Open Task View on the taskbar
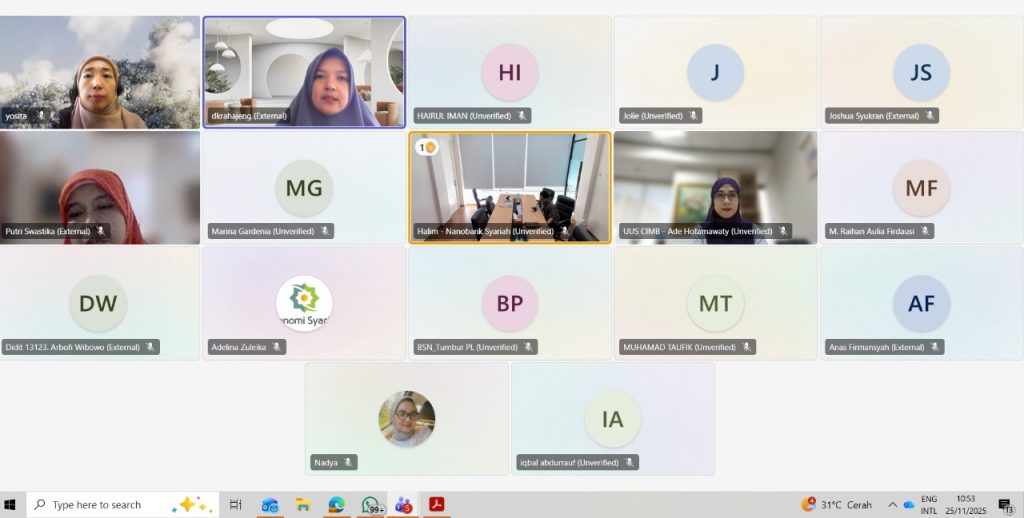This screenshot has width=1024, height=518. 236,505
